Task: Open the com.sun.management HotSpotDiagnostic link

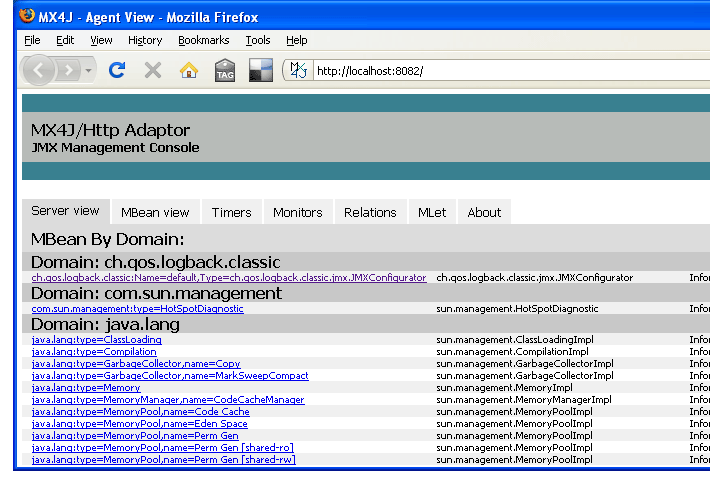Action: (137, 308)
